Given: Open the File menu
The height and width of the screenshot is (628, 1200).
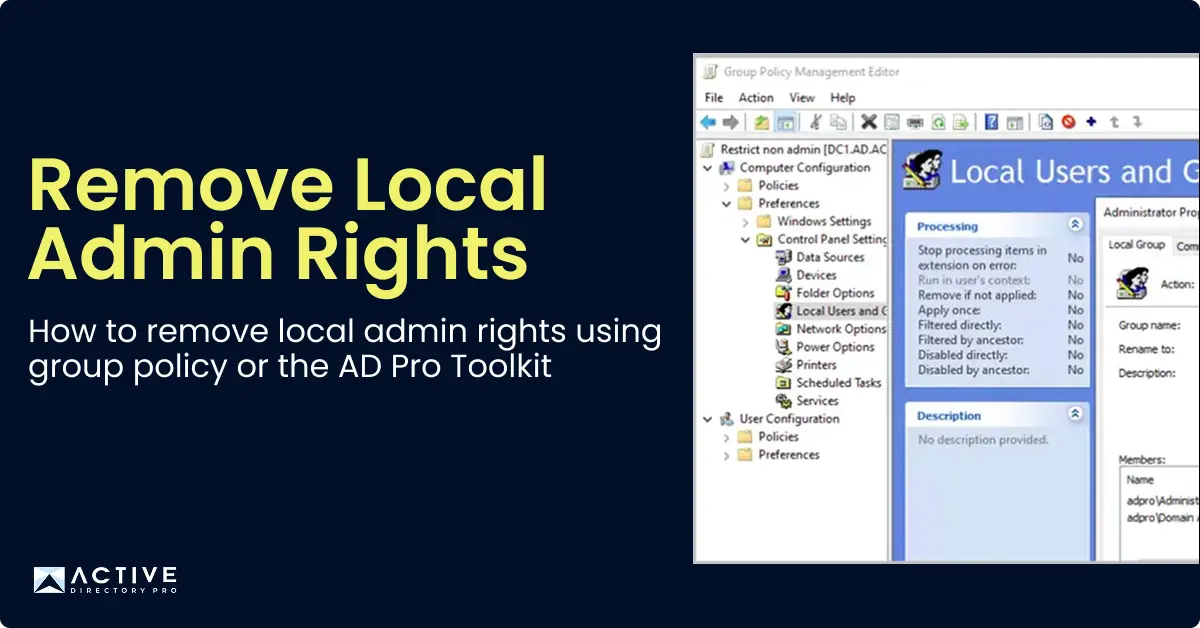Looking at the screenshot, I should 714,98.
